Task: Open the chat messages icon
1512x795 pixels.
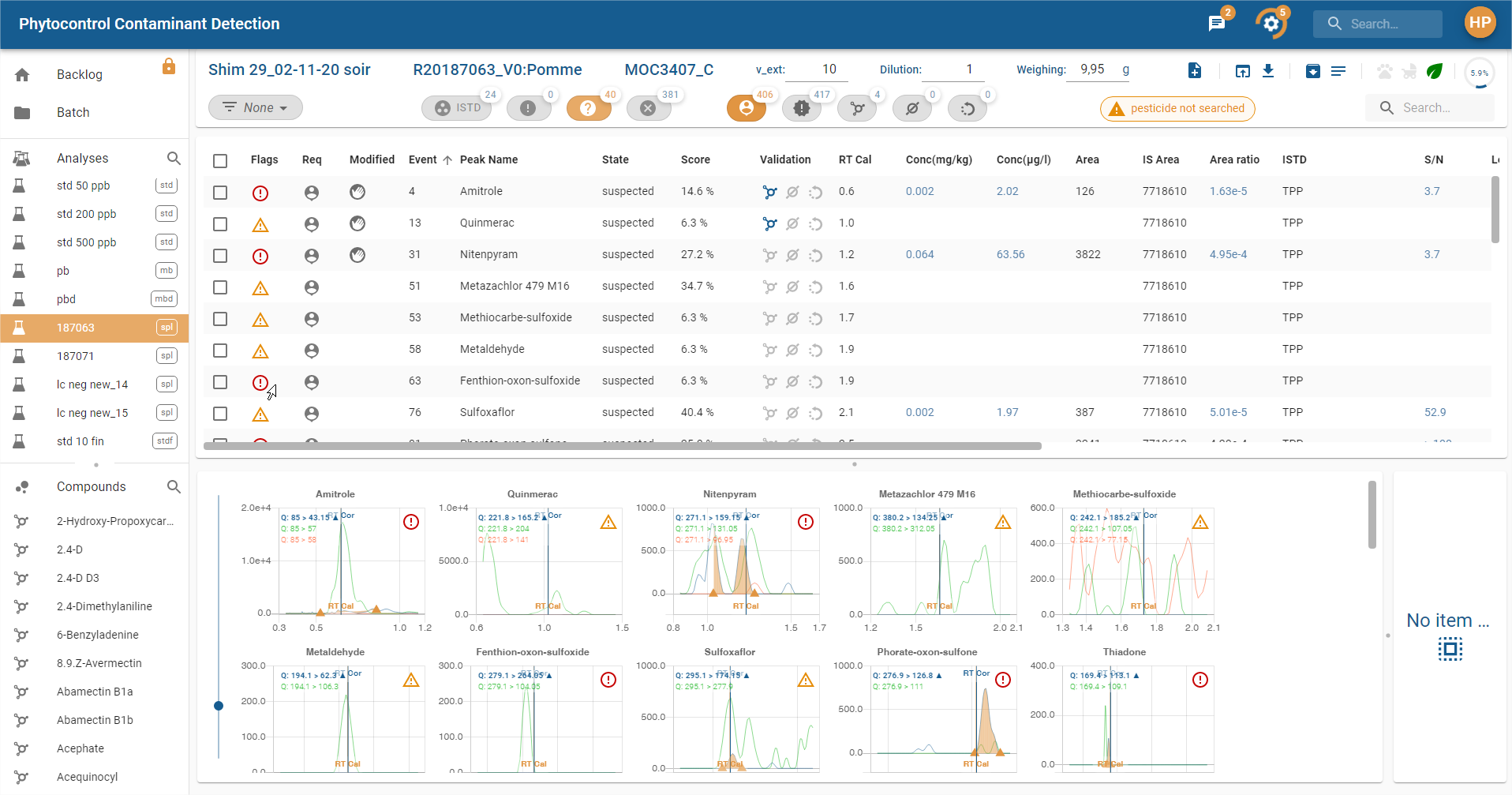Action: click(1216, 24)
